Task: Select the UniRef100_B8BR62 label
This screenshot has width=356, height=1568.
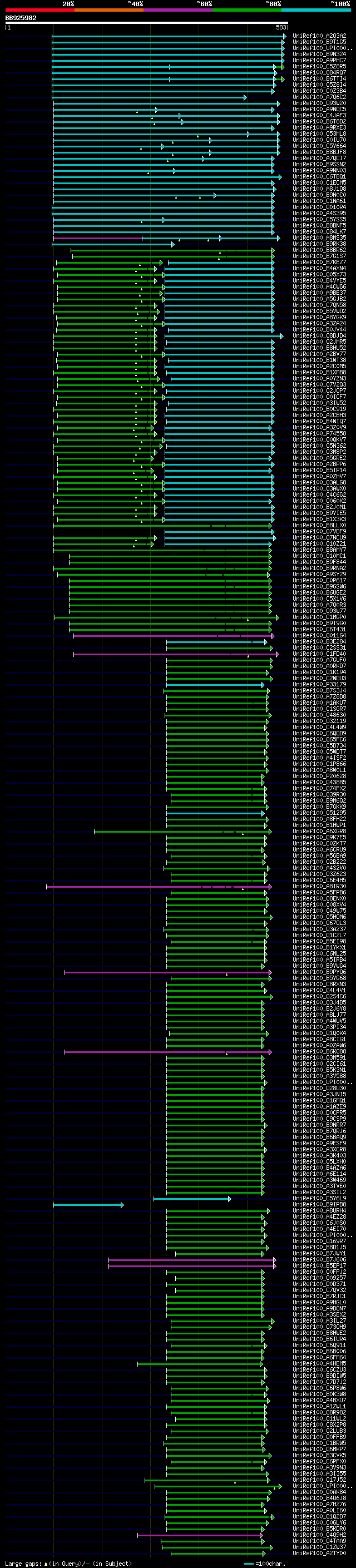Action: 319,250
